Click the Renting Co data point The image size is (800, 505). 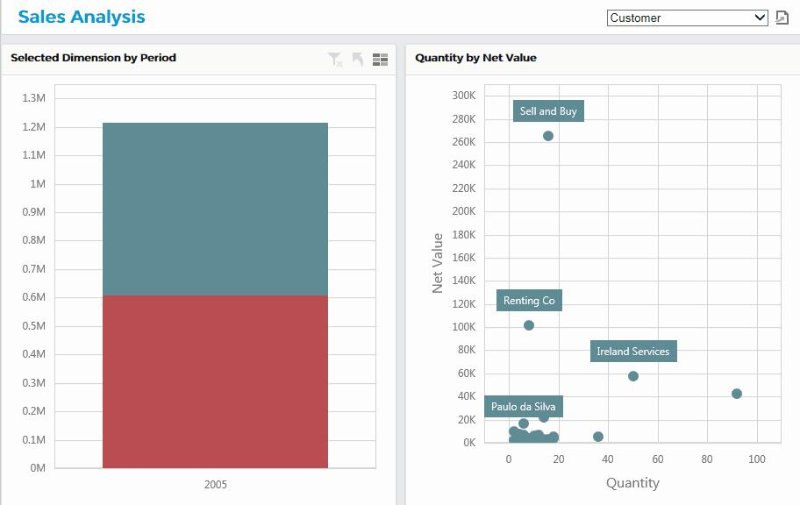[529, 325]
